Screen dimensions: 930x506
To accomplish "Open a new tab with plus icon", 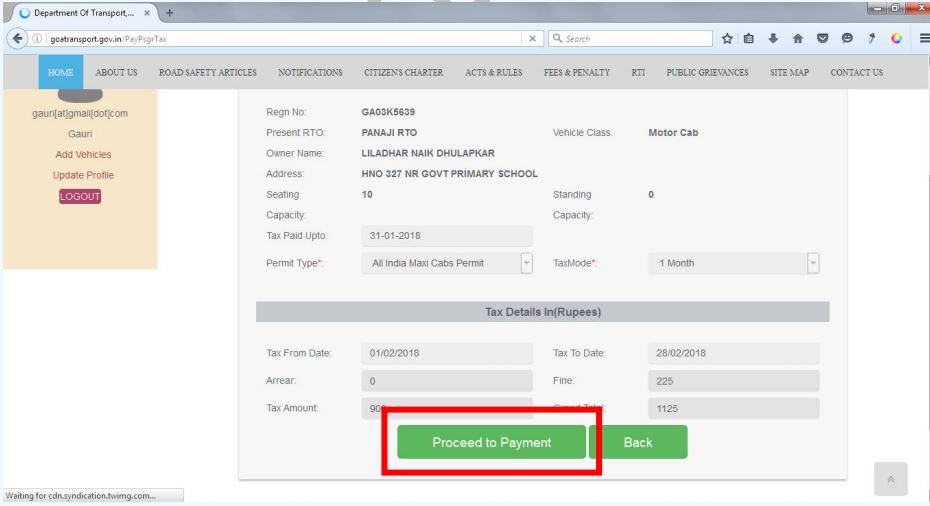I will [170, 12].
